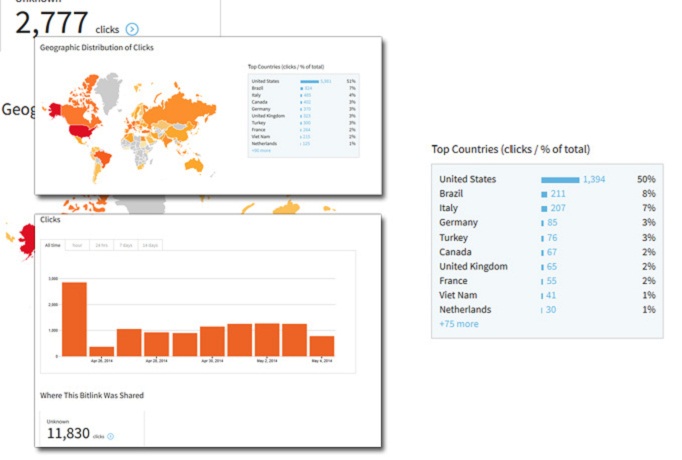Click the Geographic Distribution of Clicks heading
The height and width of the screenshot is (460, 682).
pyautogui.click(x=97, y=47)
